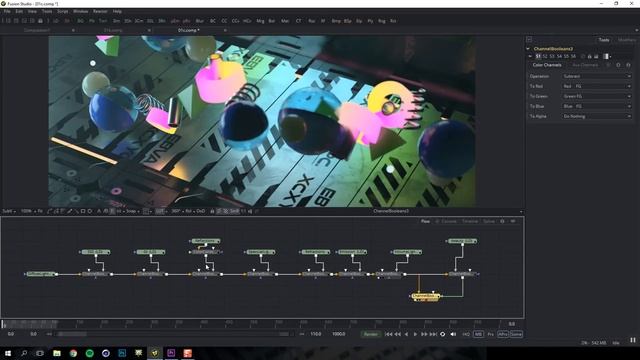Viewport: 640px width, 360px height.
Task: Toggle the DoD option in viewer toolbar
Action: click(x=201, y=211)
